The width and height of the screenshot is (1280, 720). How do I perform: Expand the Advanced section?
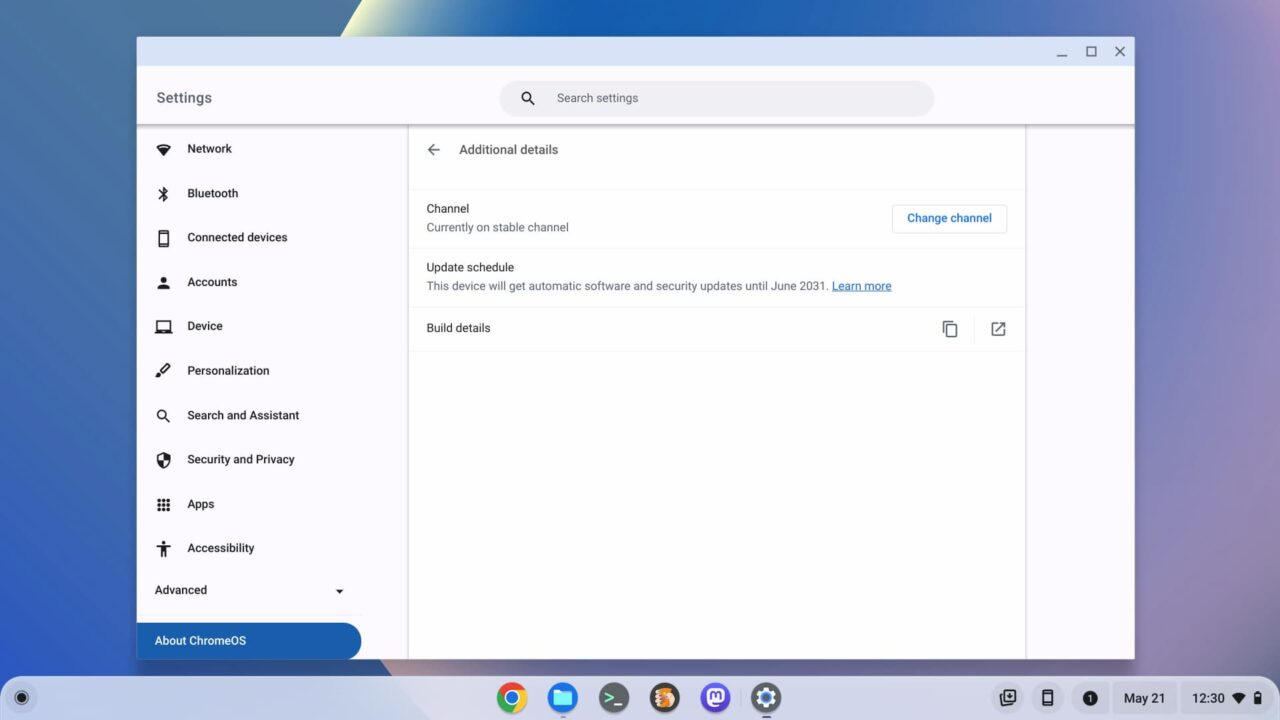pos(249,591)
